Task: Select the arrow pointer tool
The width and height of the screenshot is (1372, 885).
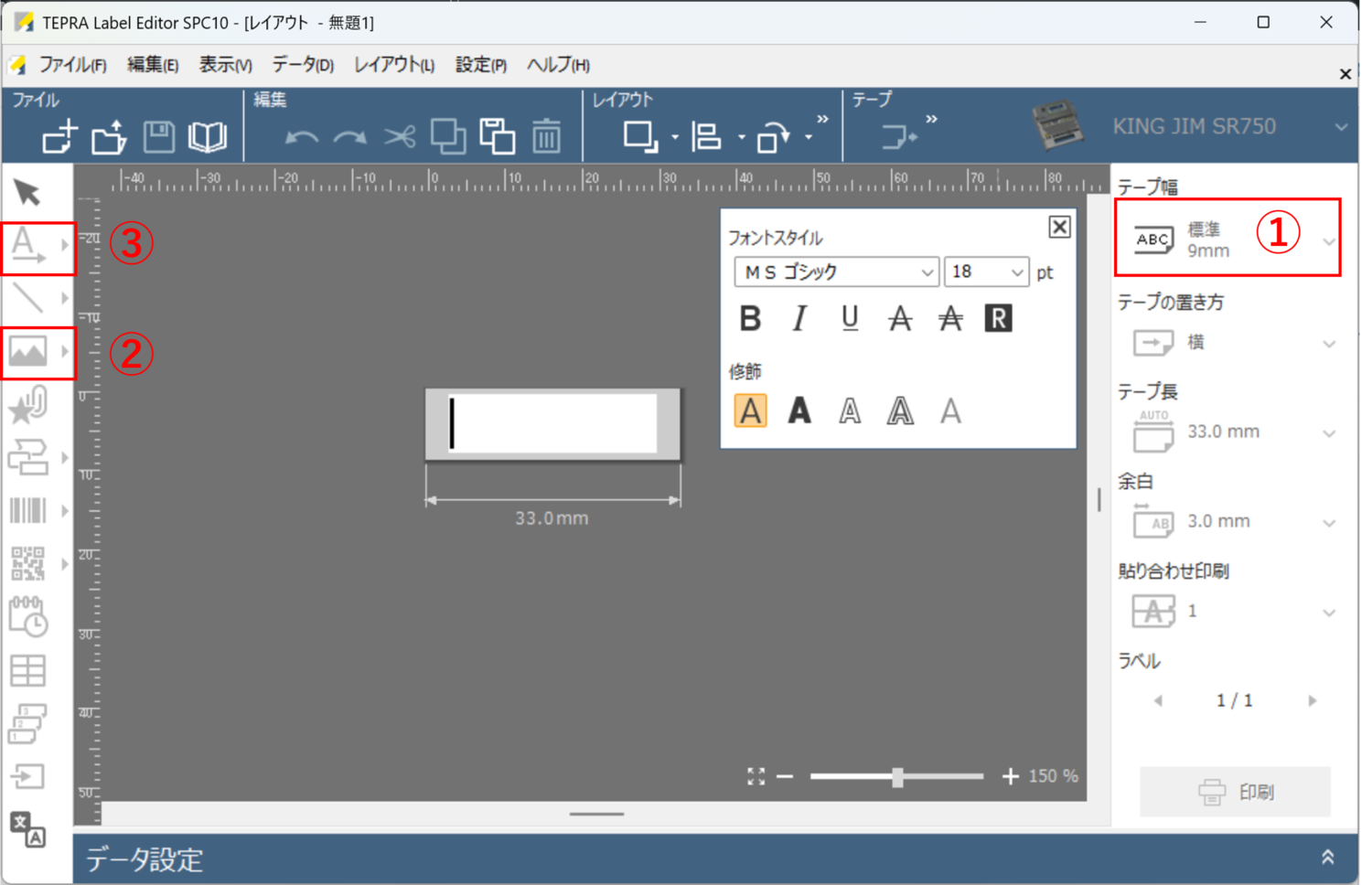Action: (27, 192)
